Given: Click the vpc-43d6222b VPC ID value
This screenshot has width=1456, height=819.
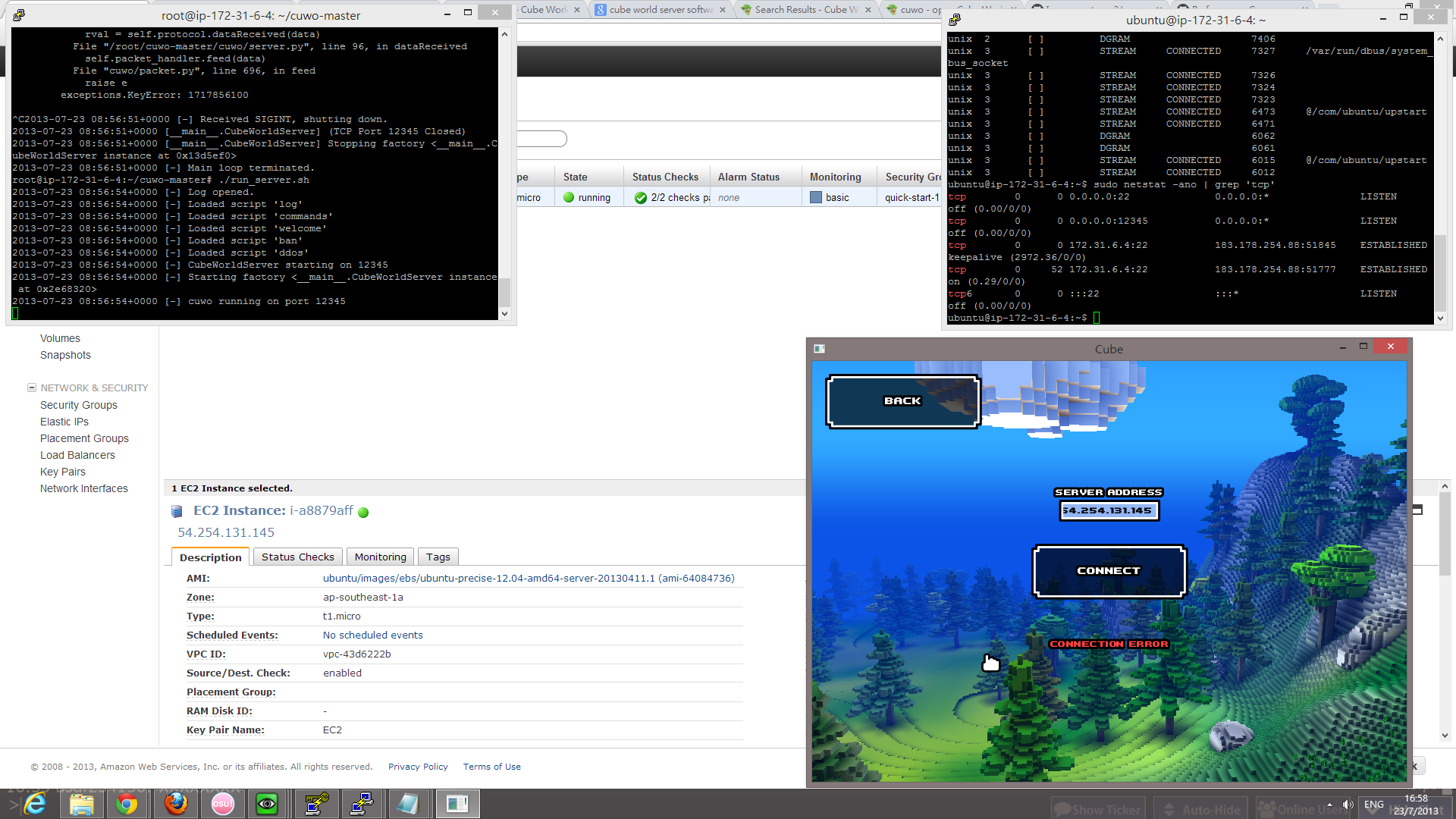Looking at the screenshot, I should pos(357,654).
